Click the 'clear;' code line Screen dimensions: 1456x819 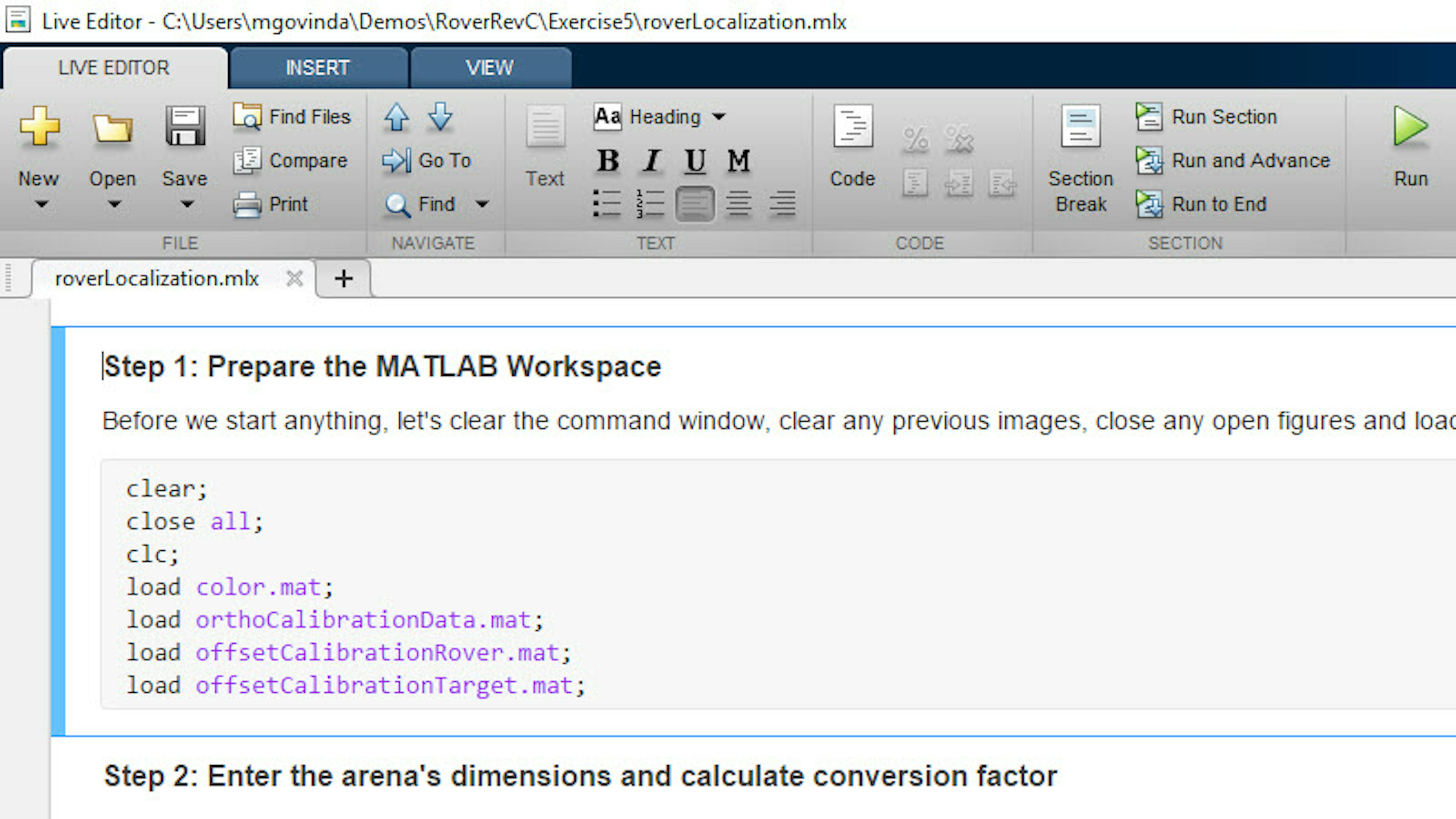tap(167, 489)
